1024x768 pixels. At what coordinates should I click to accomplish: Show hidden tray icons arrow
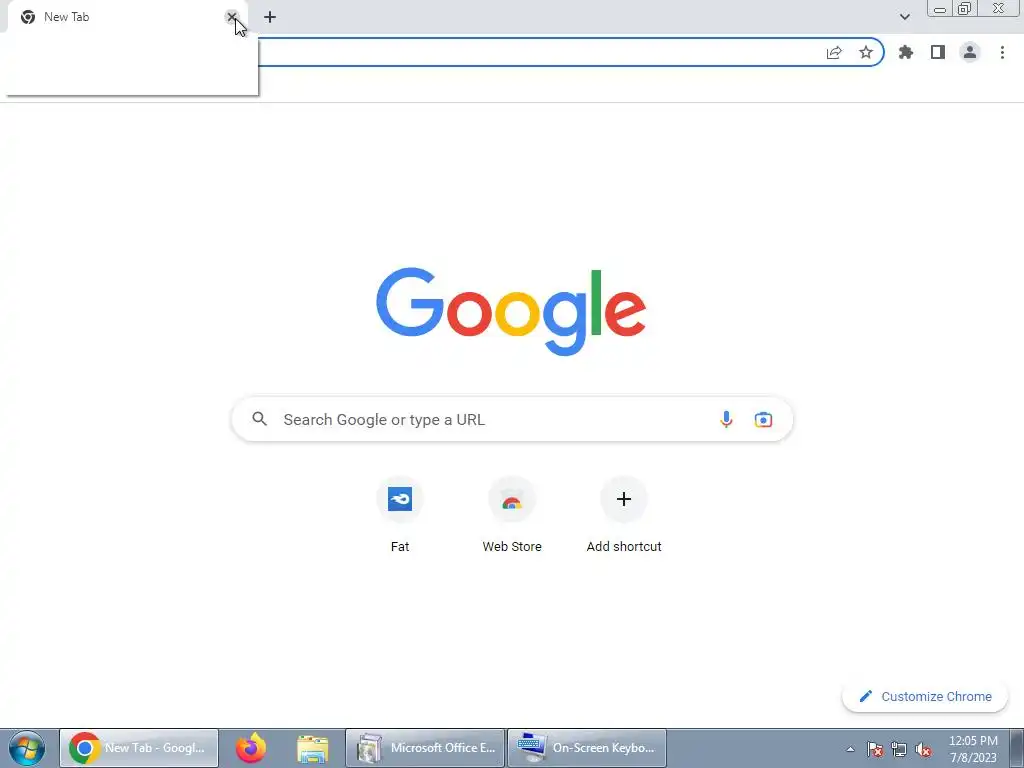[850, 749]
